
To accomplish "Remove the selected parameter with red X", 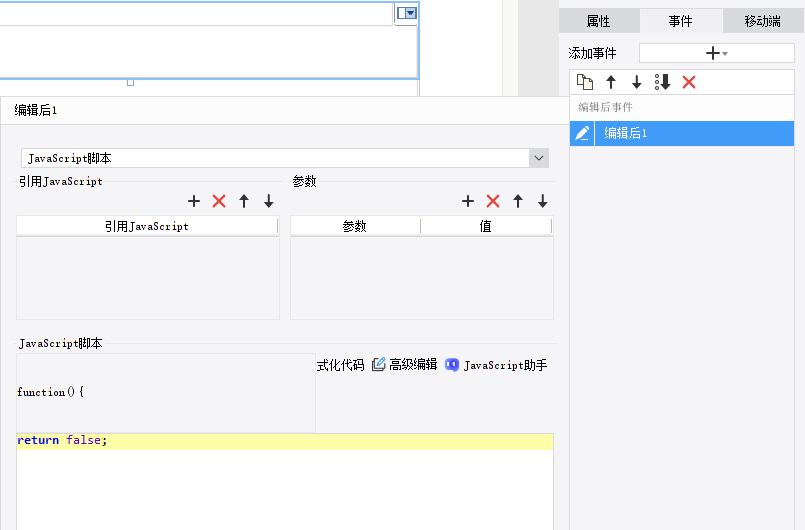I will tap(493, 201).
